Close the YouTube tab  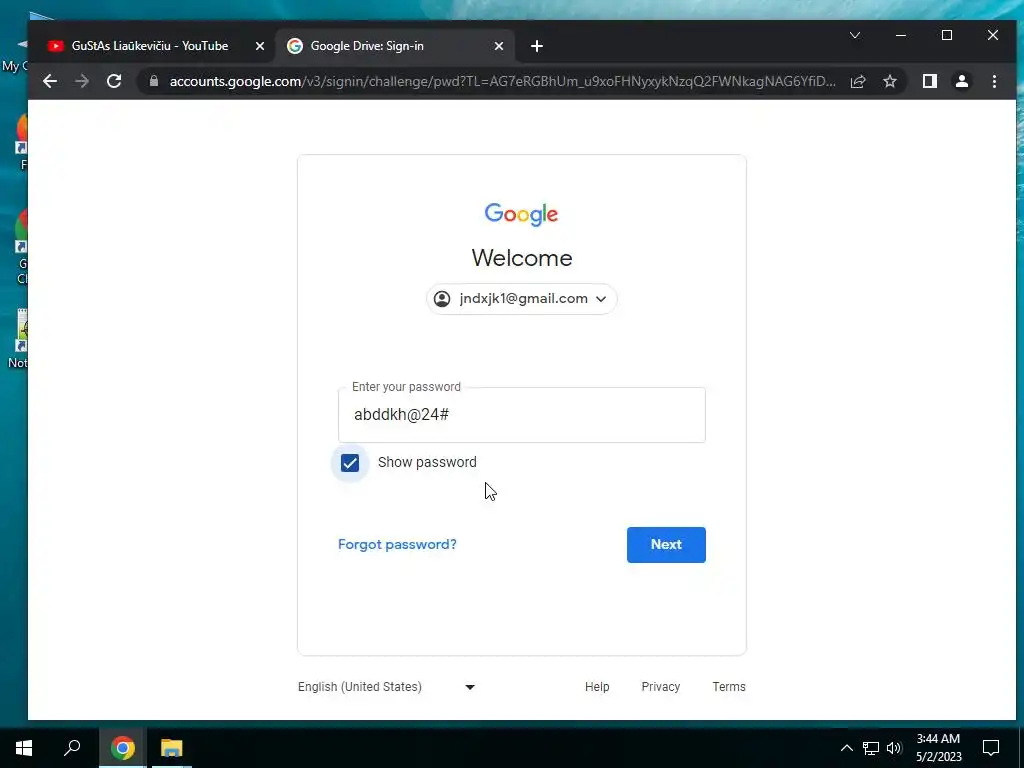(x=260, y=46)
